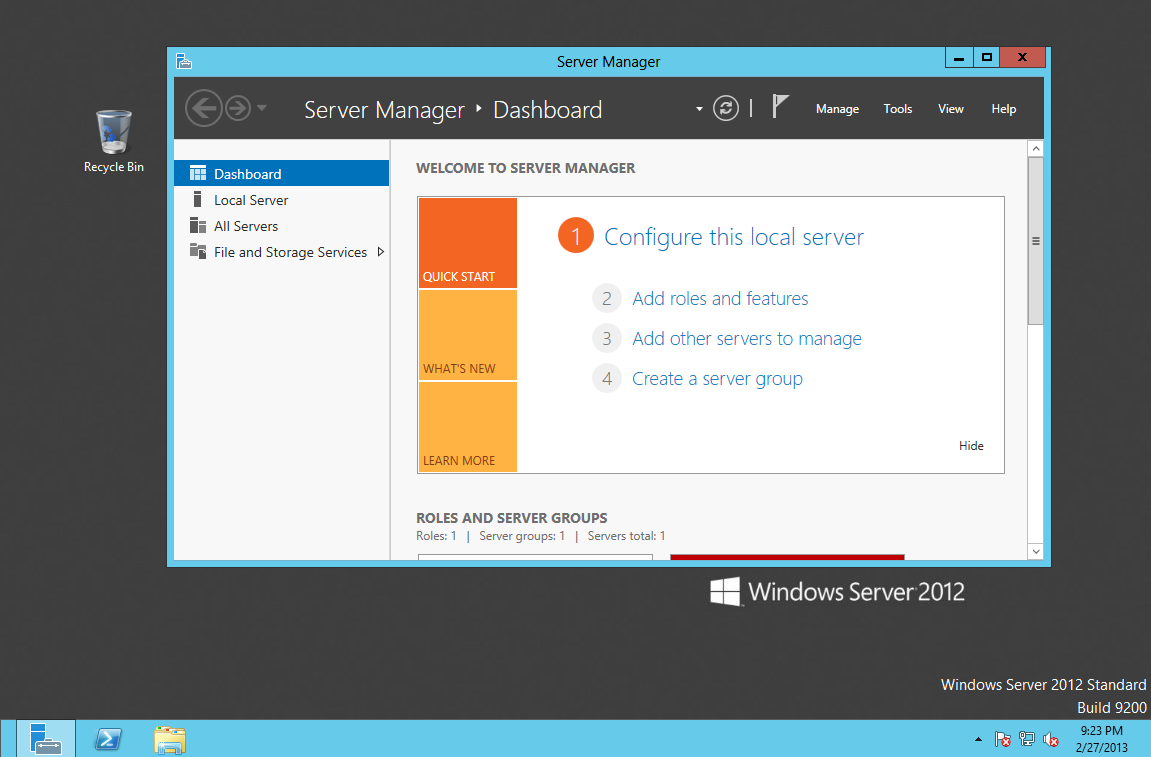Click the Dashboard grid icon
Image resolution: width=1151 pixels, height=757 pixels.
(198, 173)
